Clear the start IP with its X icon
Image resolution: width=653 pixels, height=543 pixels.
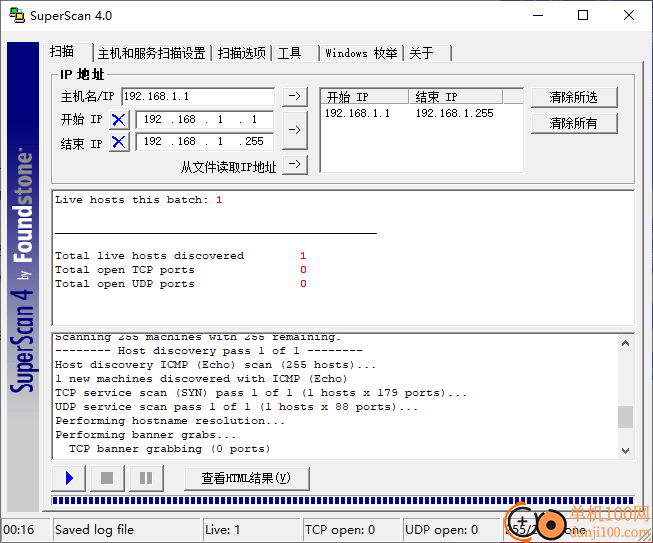click(x=119, y=120)
